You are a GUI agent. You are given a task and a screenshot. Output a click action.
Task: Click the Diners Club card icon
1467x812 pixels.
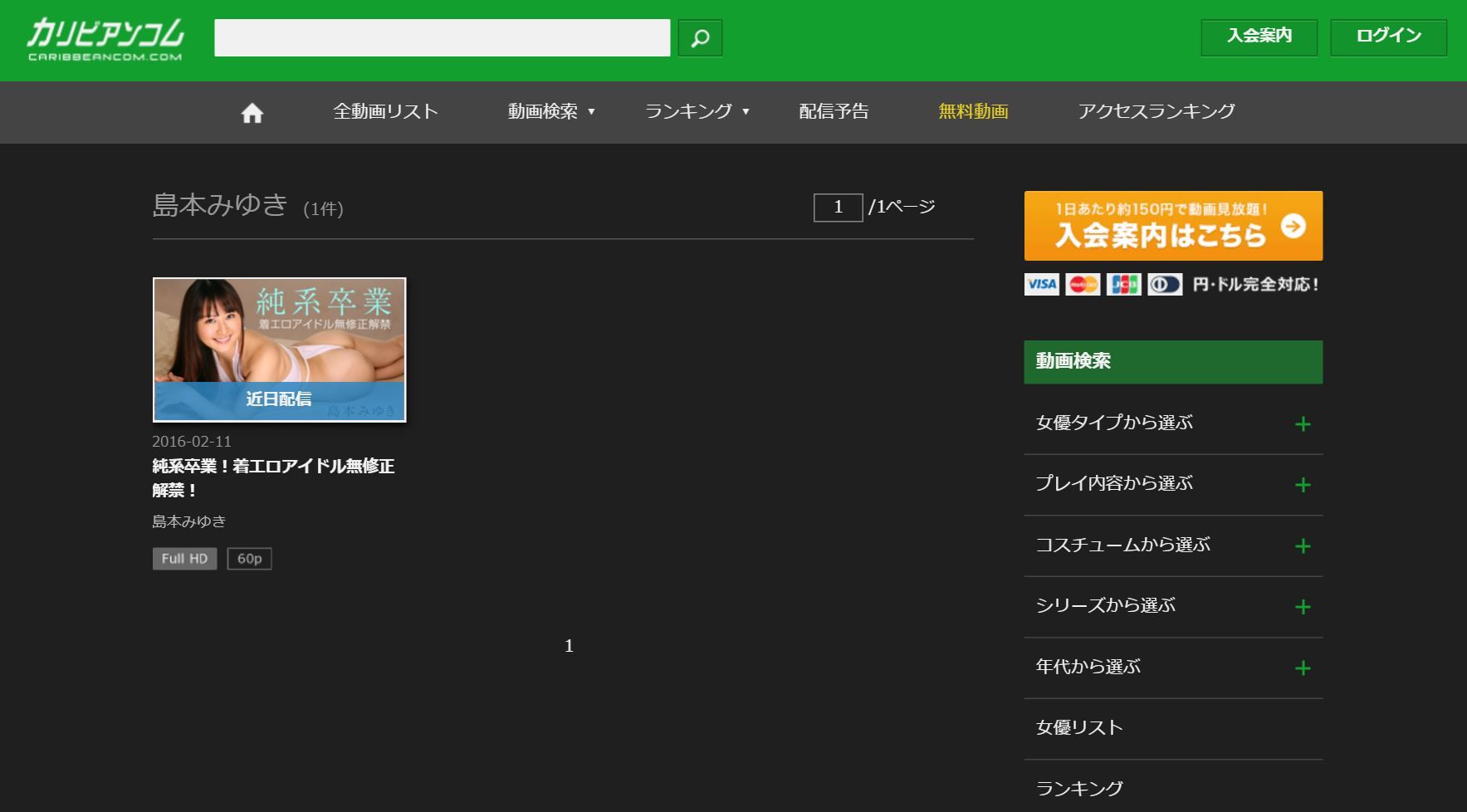1165,285
